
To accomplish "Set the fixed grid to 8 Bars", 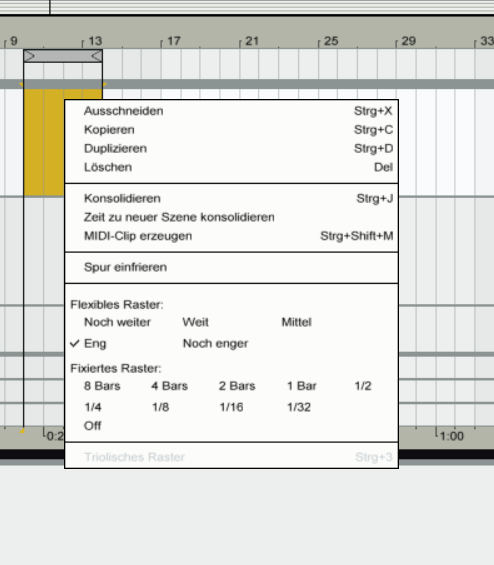I will click(x=102, y=386).
